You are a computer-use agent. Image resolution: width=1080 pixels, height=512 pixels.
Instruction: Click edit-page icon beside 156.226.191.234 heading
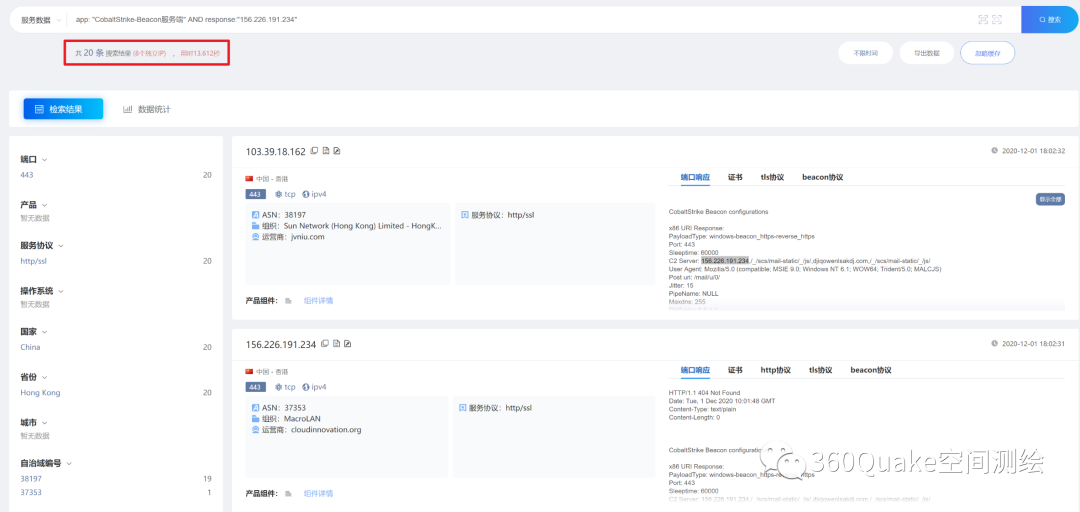click(348, 344)
